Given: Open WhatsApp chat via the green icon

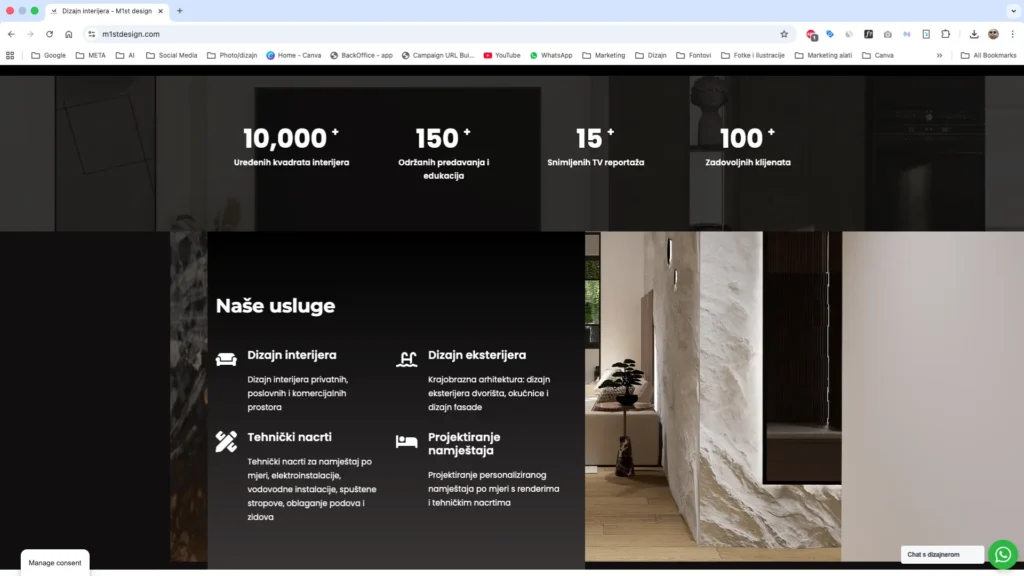Looking at the screenshot, I should coord(1003,553).
